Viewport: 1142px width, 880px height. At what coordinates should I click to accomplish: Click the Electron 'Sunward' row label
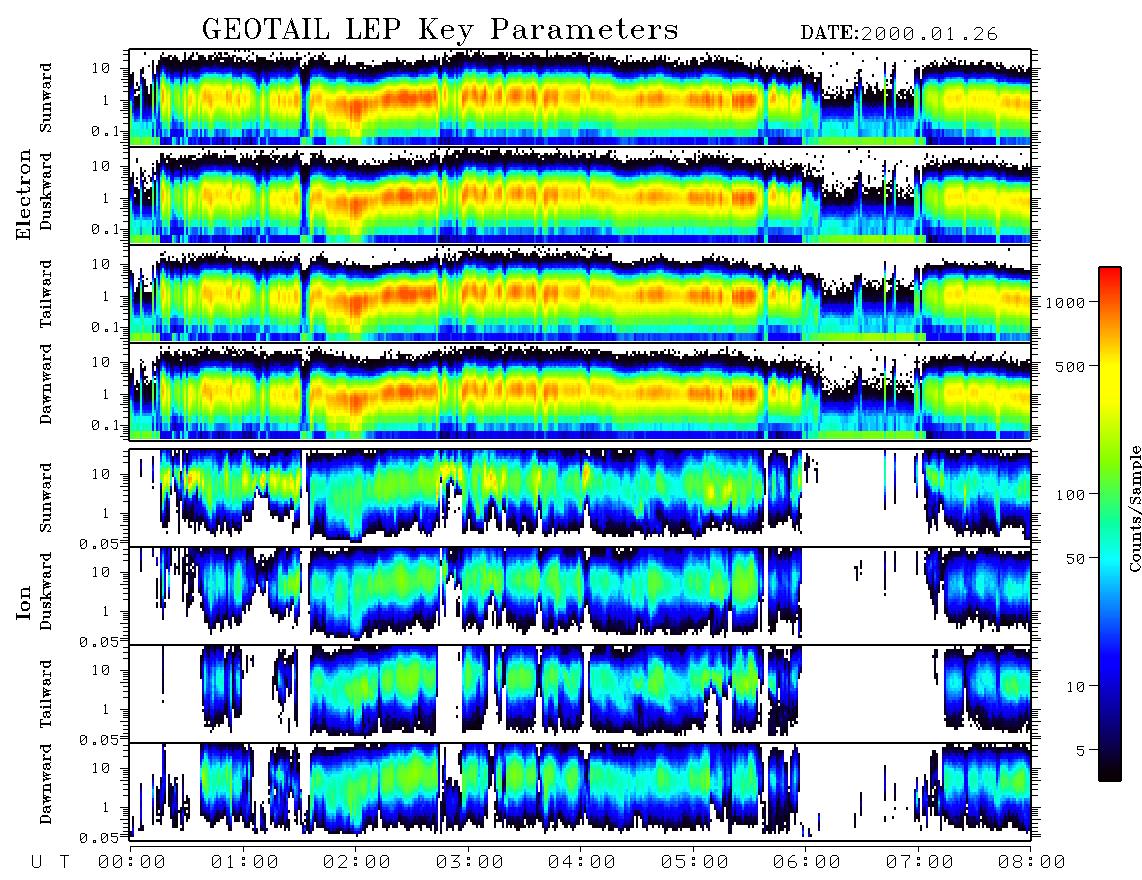click(46, 98)
